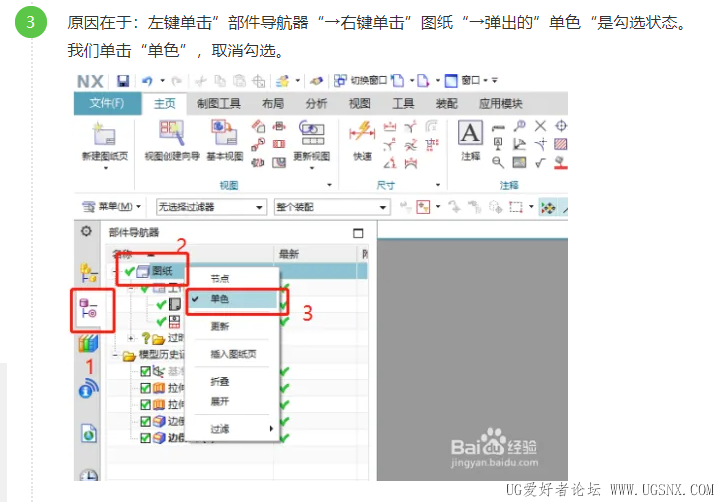
Task: Click the circular center mark icon
Action: pos(561,126)
